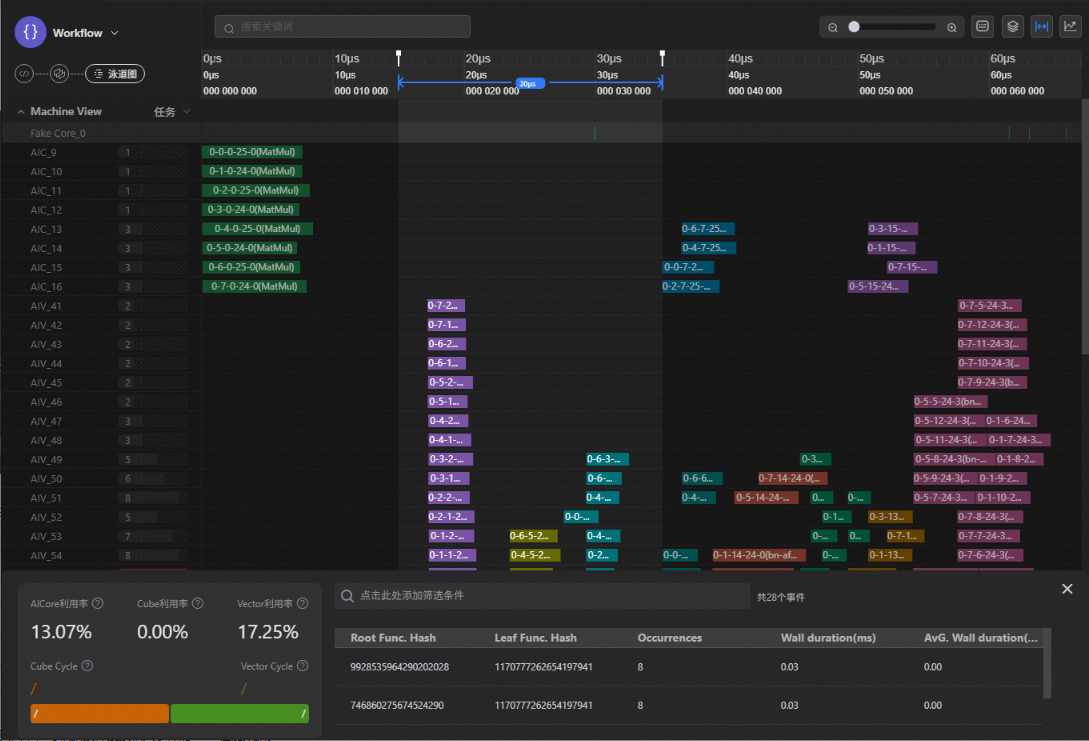Select the AIC_13 row in Machine View

[46, 229]
